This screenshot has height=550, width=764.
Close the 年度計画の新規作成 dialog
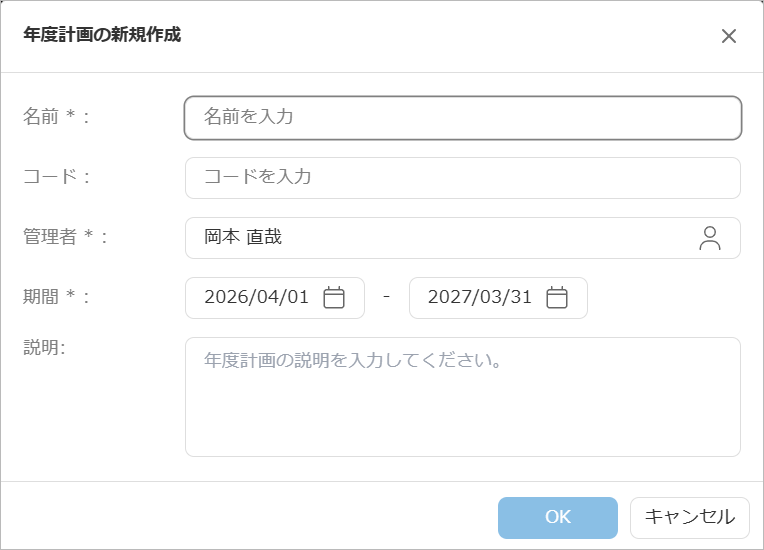(729, 37)
